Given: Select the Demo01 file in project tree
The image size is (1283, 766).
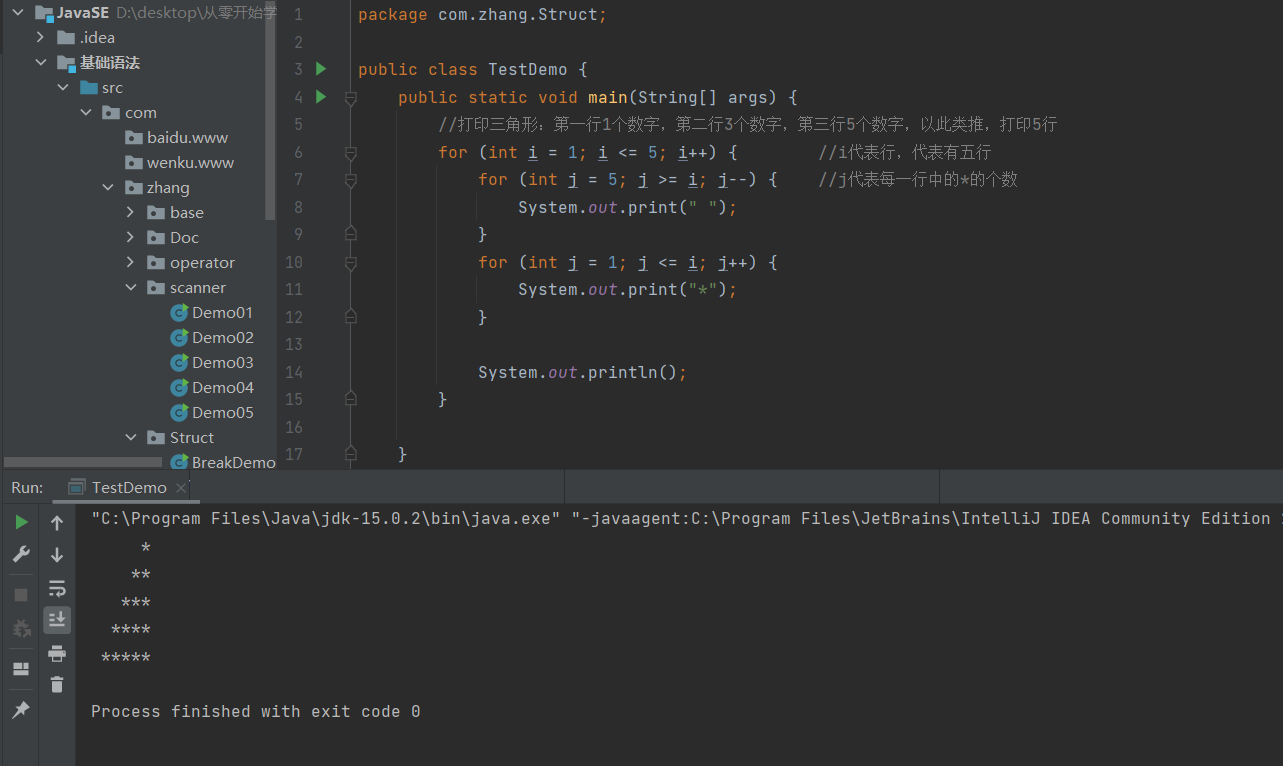Looking at the screenshot, I should click(222, 312).
